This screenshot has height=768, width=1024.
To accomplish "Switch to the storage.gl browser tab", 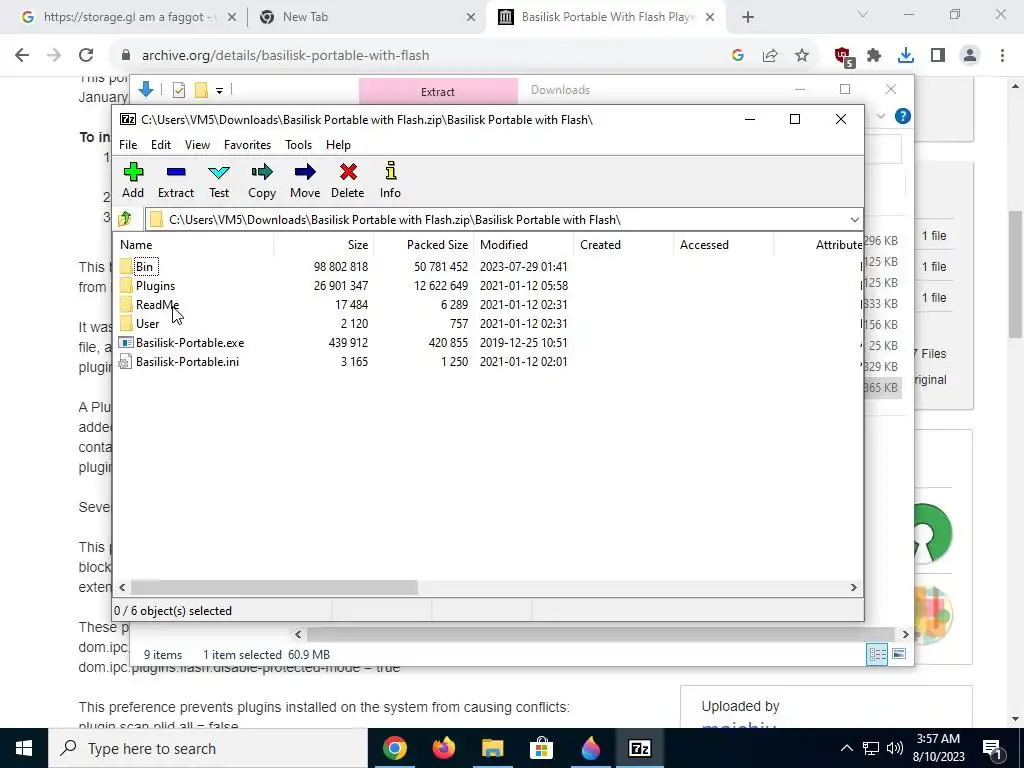I will pos(129,18).
